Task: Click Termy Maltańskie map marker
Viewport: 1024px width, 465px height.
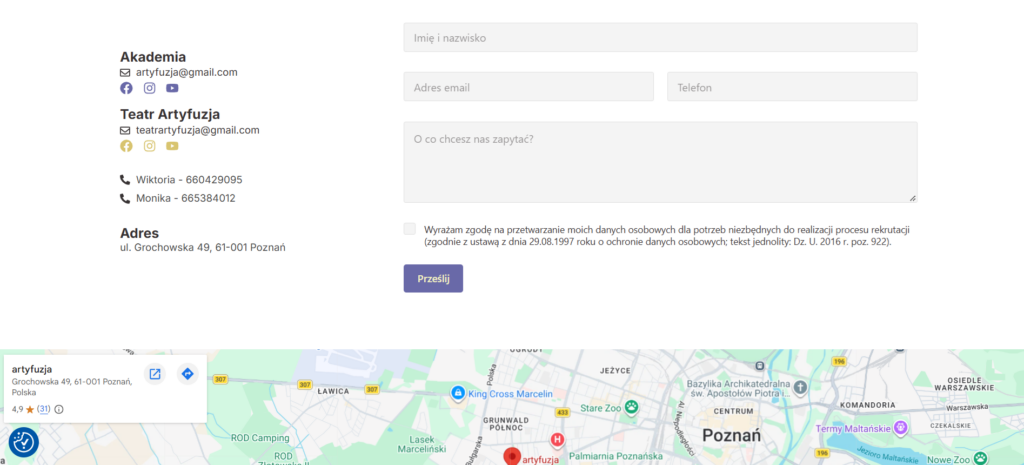Action: 901,428
